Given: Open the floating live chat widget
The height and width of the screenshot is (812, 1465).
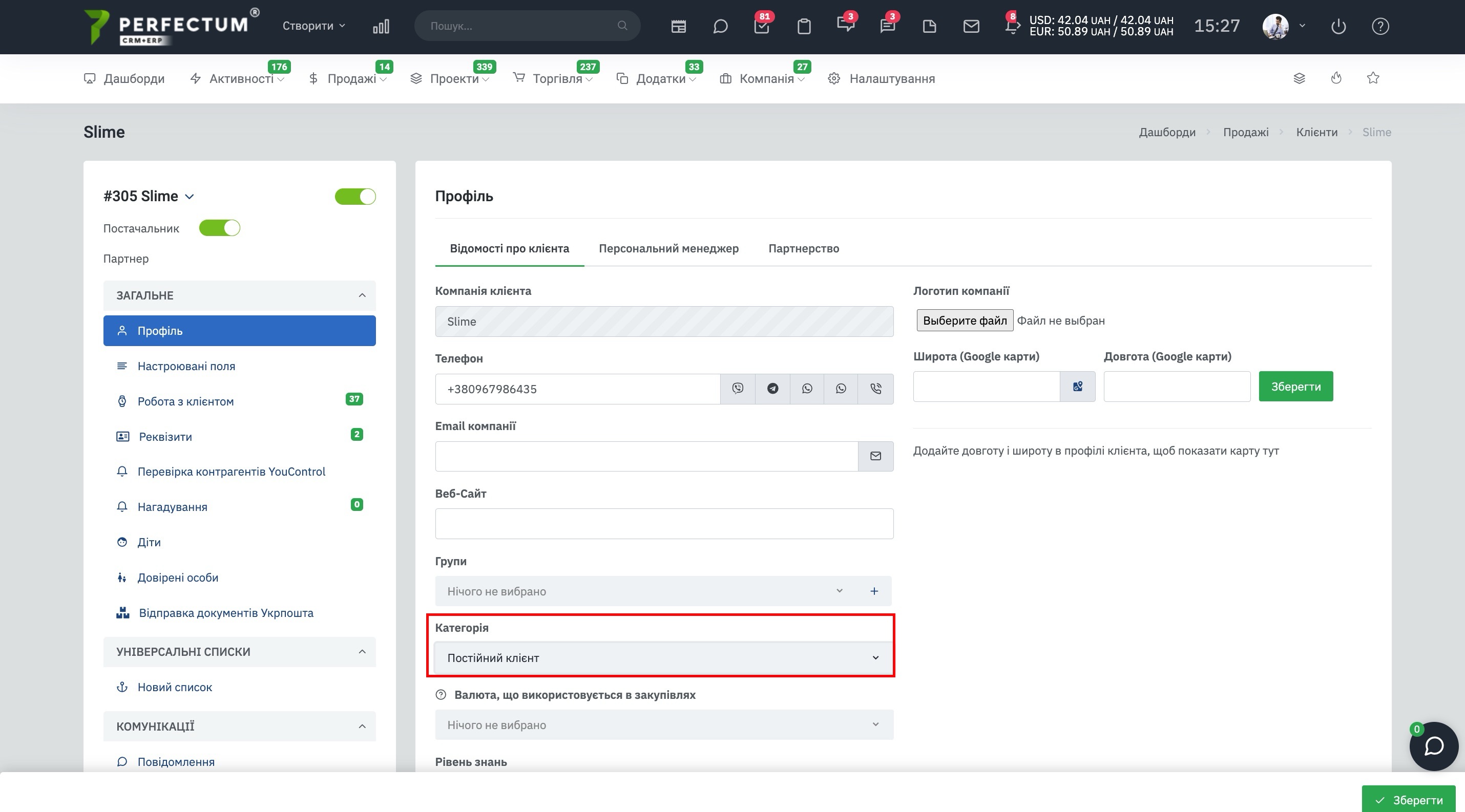Looking at the screenshot, I should 1434,746.
